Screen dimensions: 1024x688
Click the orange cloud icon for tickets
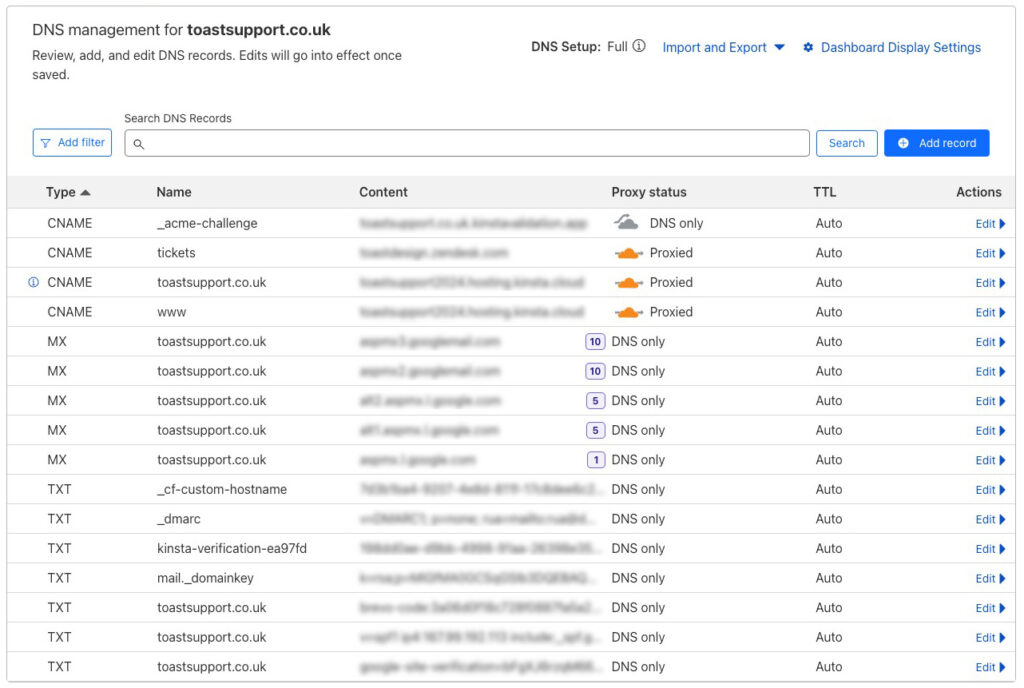tap(628, 253)
